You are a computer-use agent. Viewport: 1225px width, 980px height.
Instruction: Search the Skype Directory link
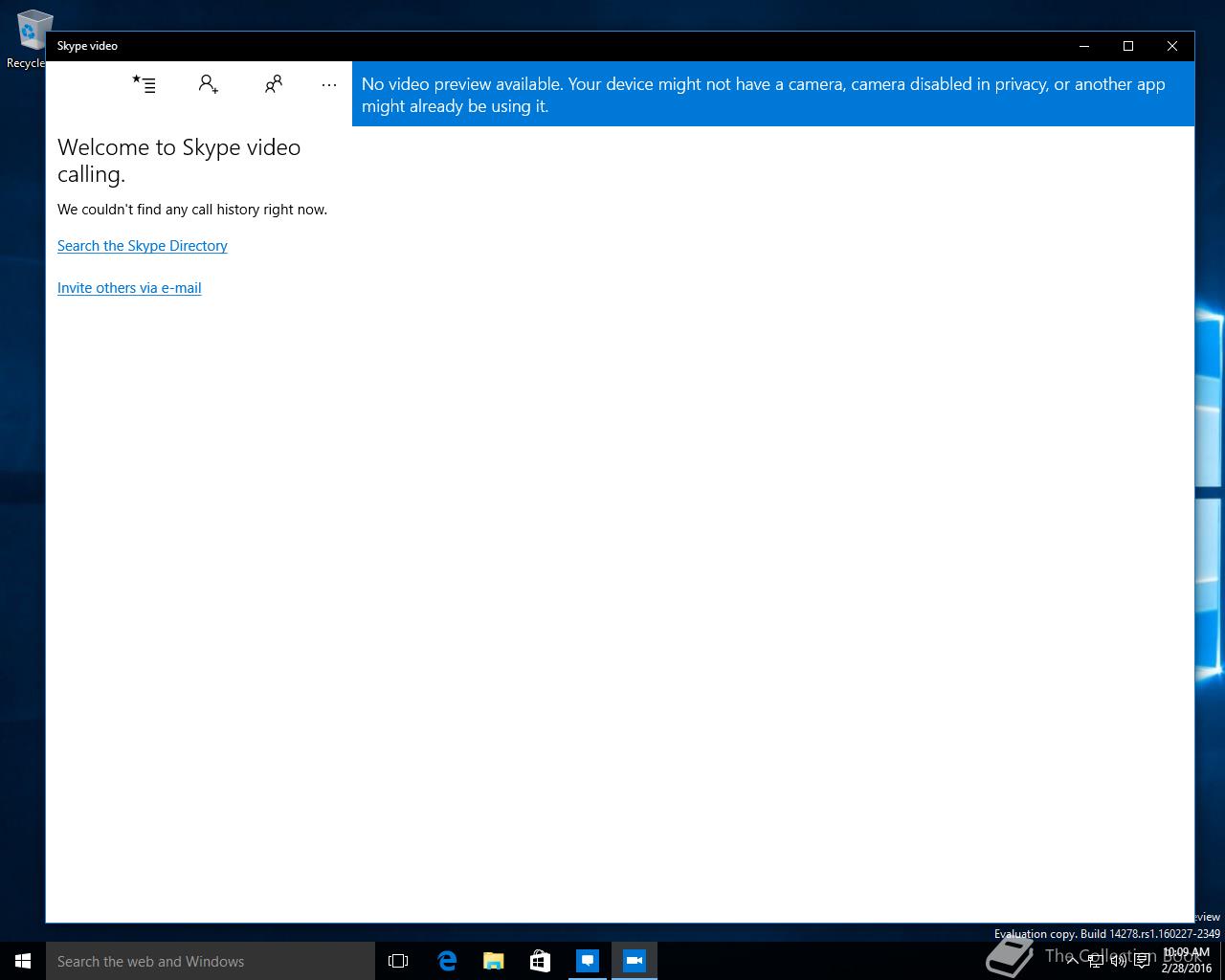(143, 246)
